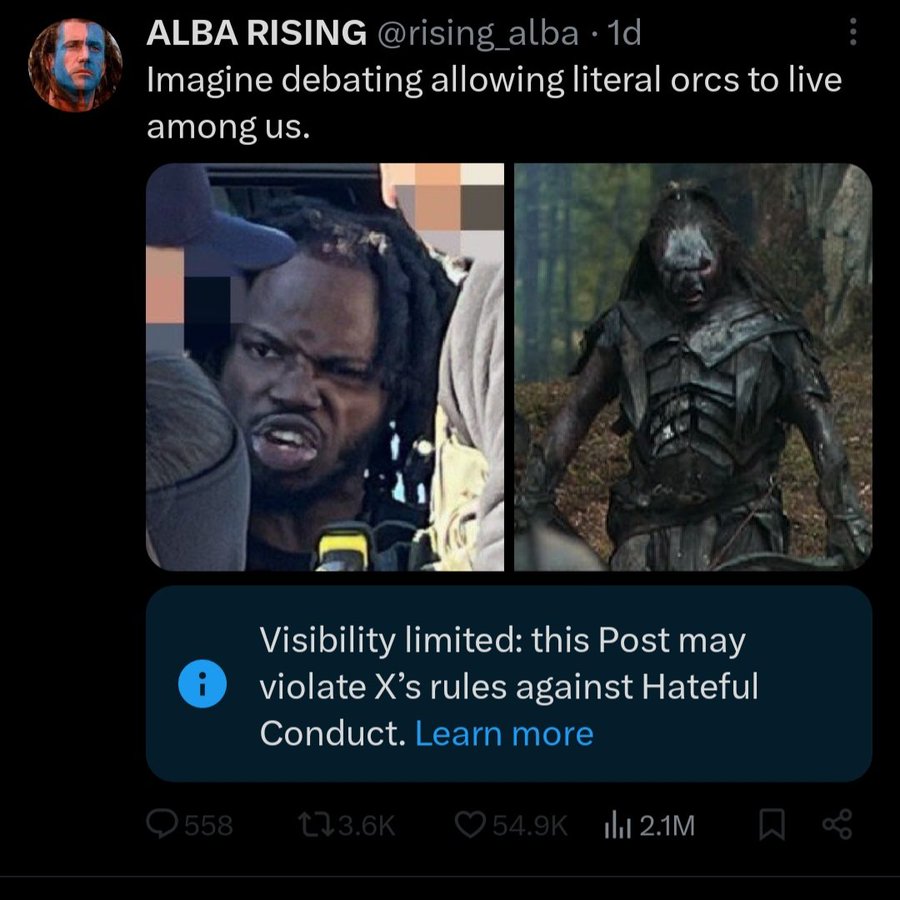Click the 1d timestamp
900x900 pixels.
coord(623,33)
